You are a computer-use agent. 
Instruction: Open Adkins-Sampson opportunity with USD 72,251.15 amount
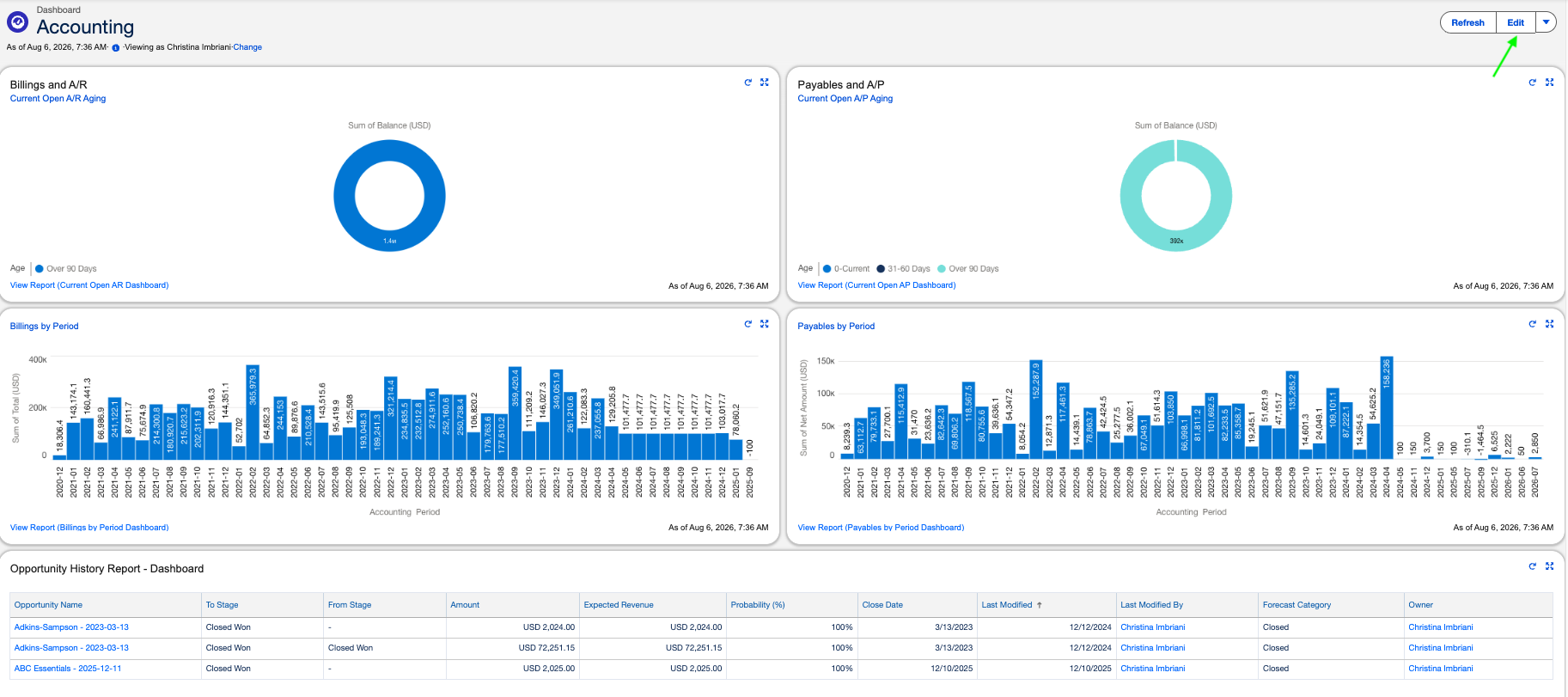(x=71, y=648)
